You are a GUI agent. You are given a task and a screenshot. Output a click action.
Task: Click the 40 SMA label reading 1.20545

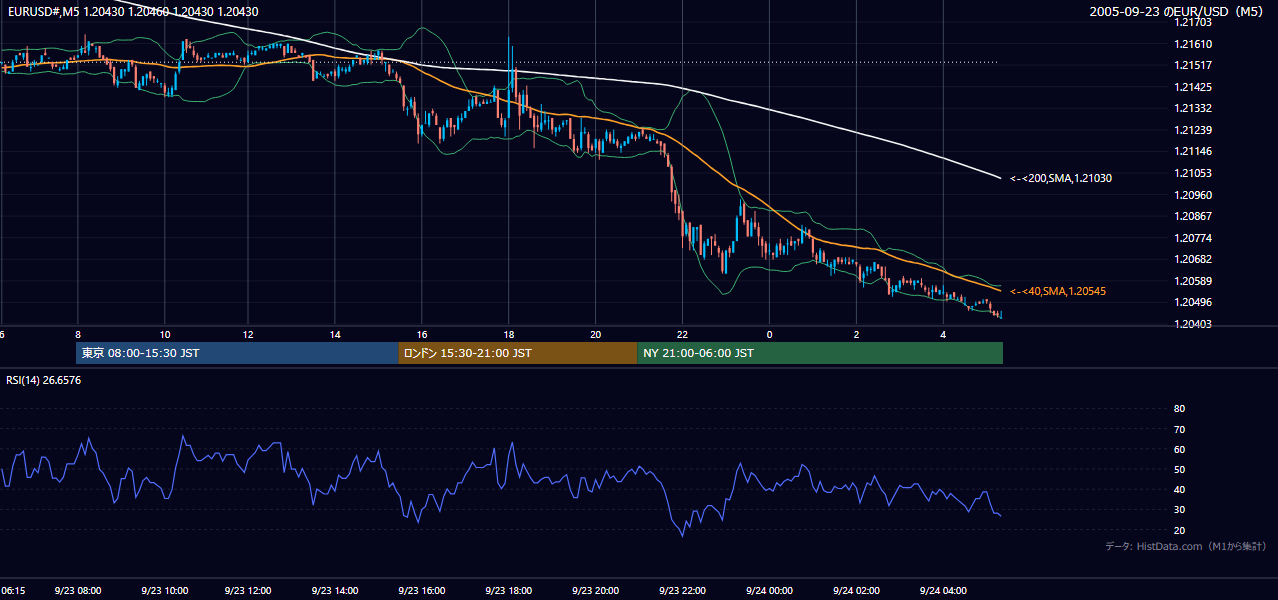(x=1058, y=291)
